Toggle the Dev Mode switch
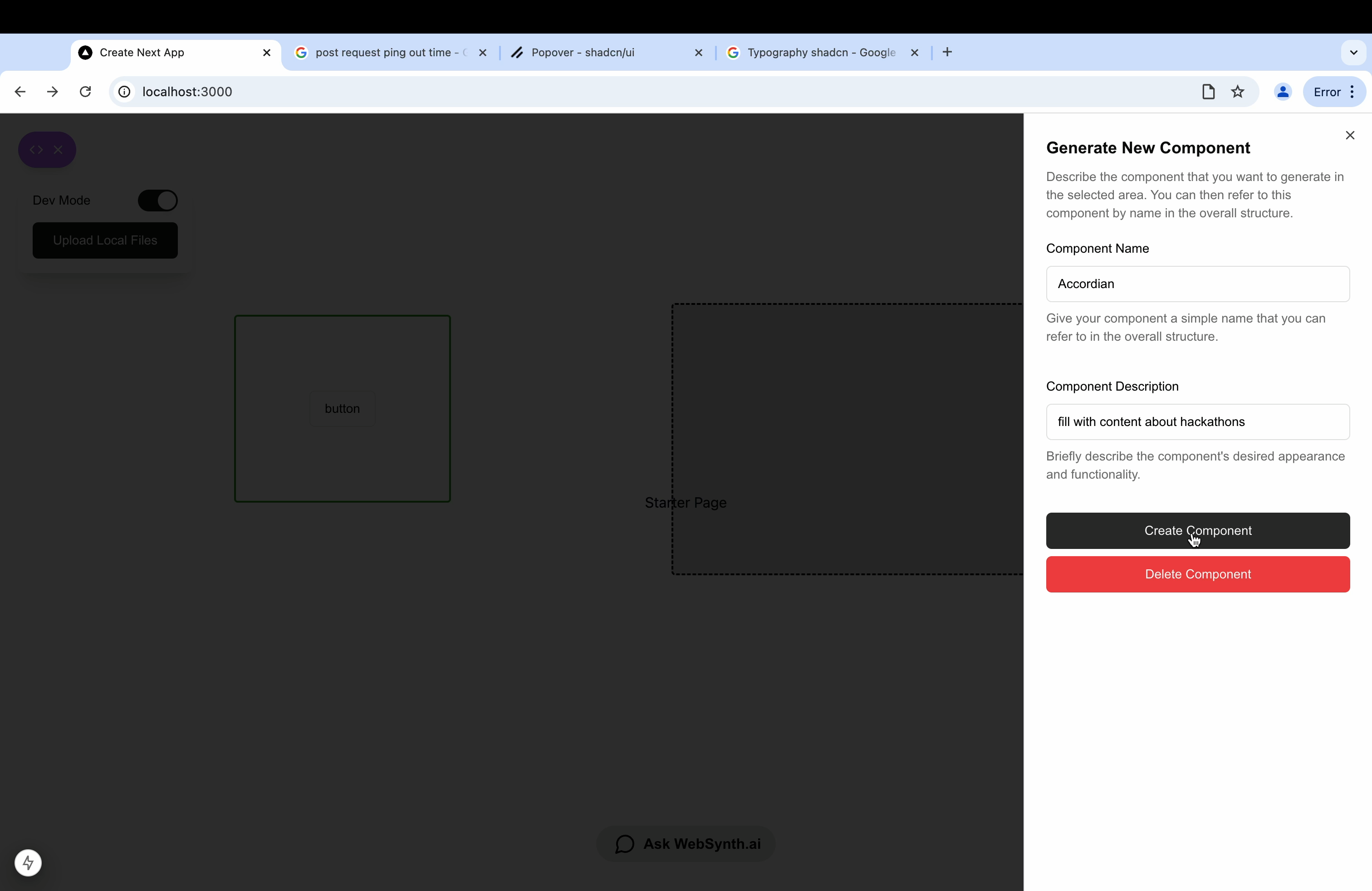This screenshot has height=891, width=1372. click(x=157, y=201)
